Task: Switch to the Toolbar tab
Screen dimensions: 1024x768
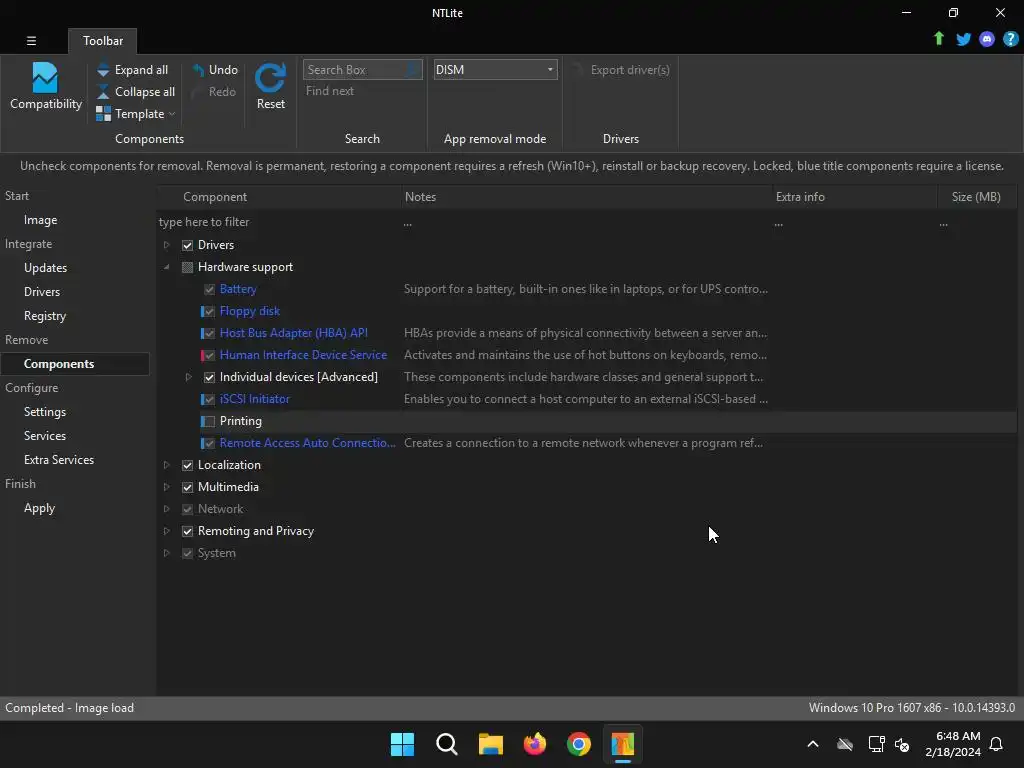Action: click(x=103, y=40)
